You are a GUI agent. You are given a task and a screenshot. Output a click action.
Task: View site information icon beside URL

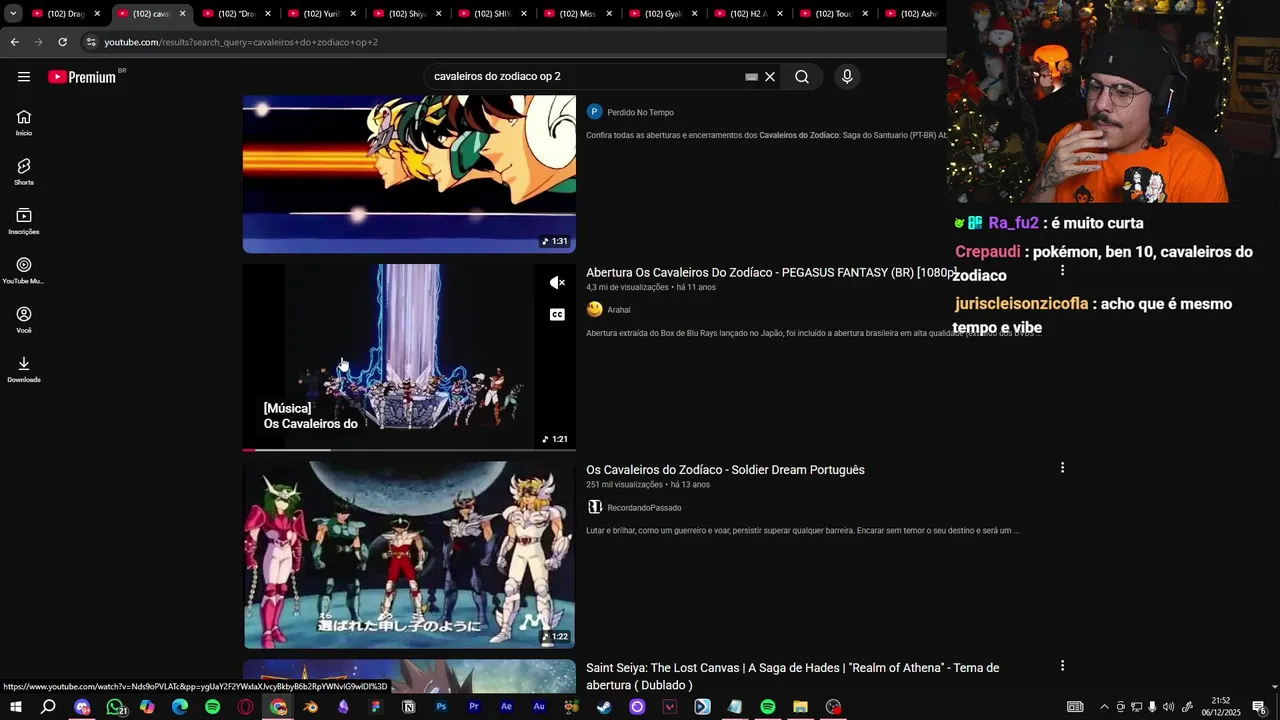91,42
